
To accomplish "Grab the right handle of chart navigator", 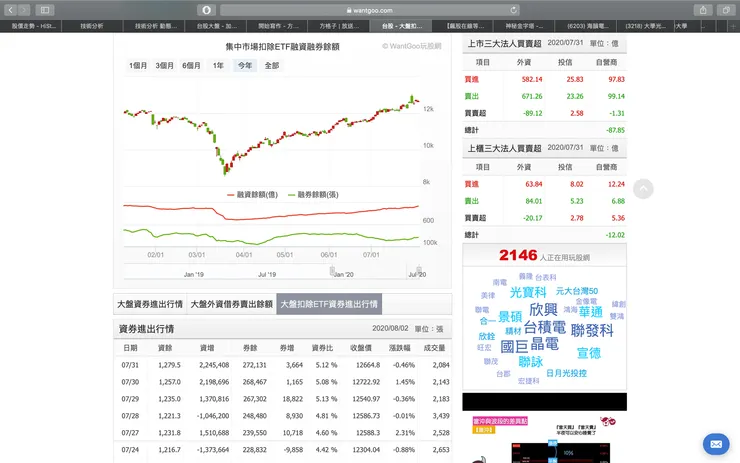I will tap(419, 270).
